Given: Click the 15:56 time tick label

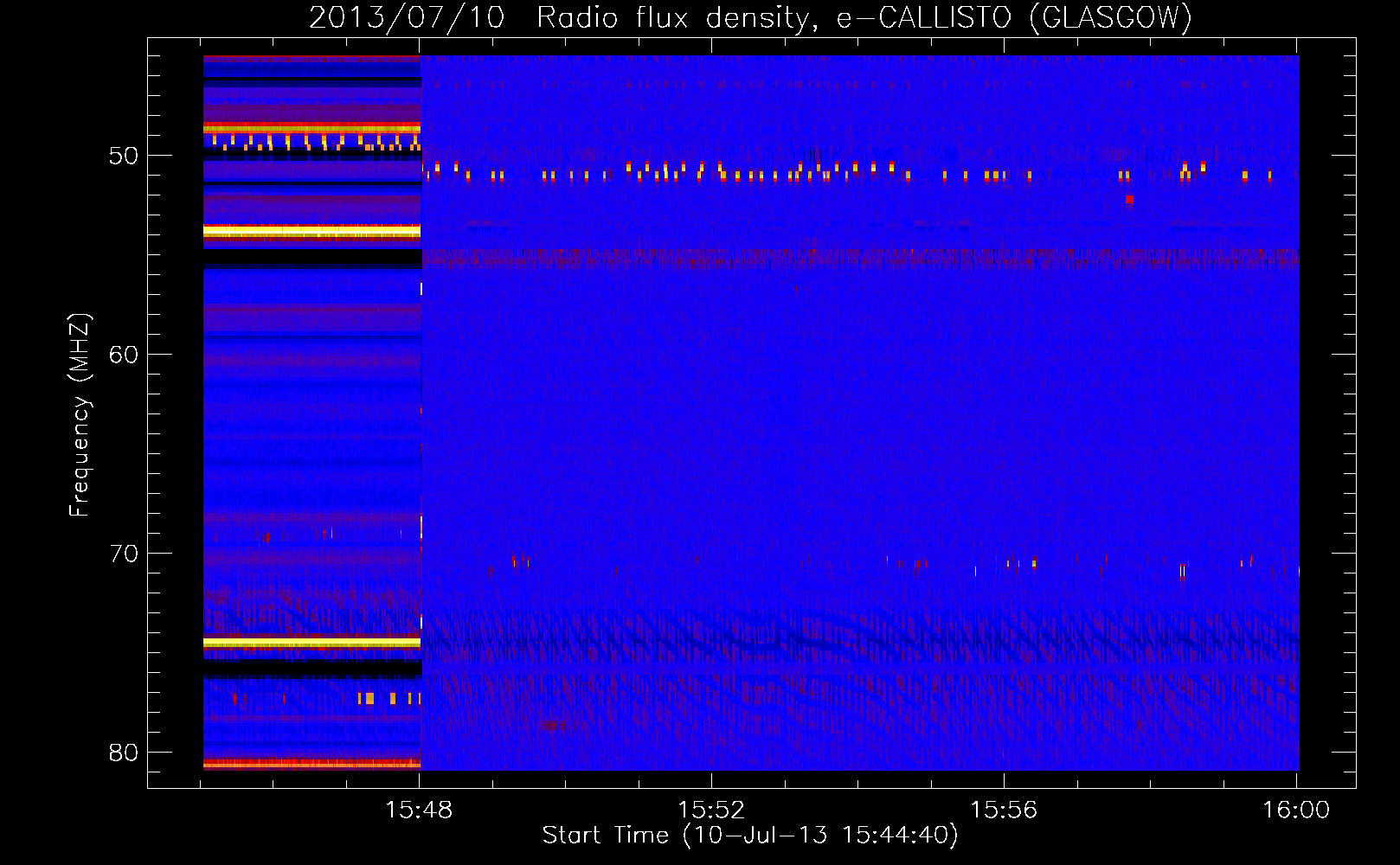Looking at the screenshot, I should [1004, 811].
